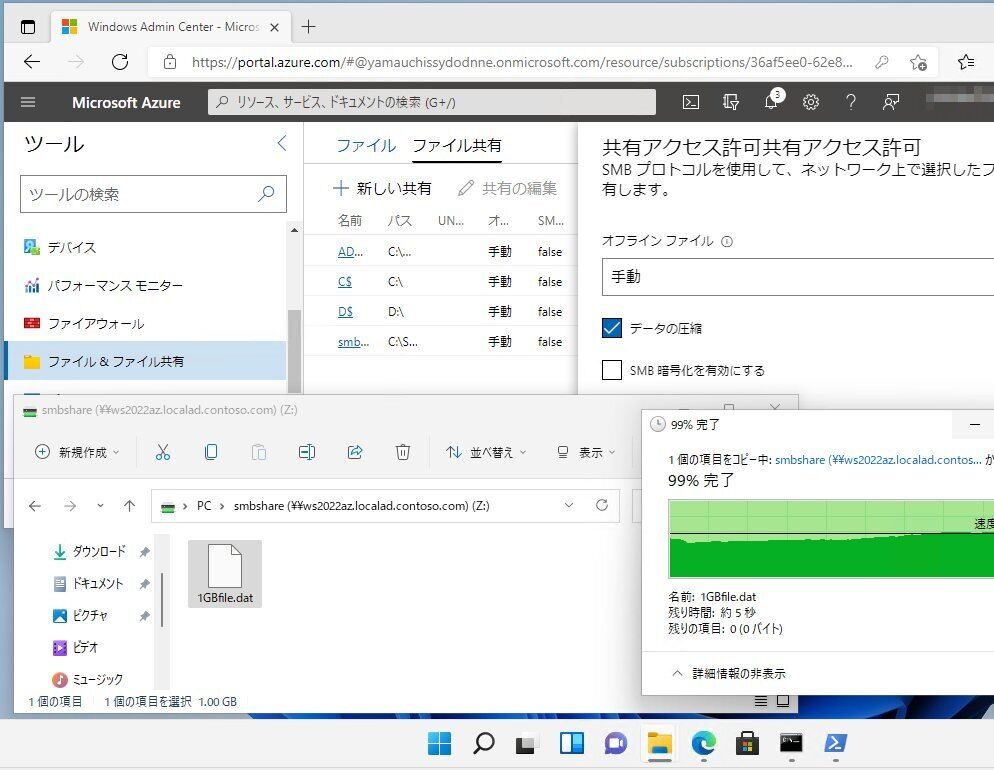Viewport: 994px width, 770px height.
Task: Switch to ファイル tab
Action: click(x=366, y=145)
